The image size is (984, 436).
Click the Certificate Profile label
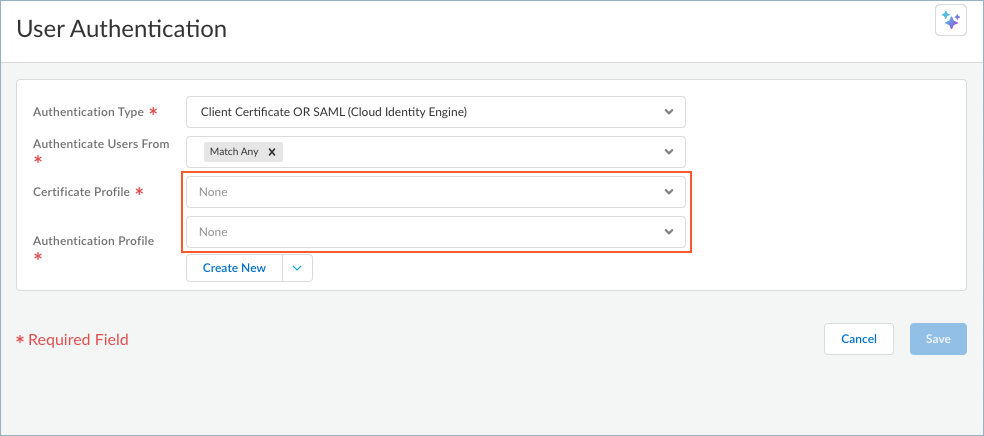tap(81, 192)
